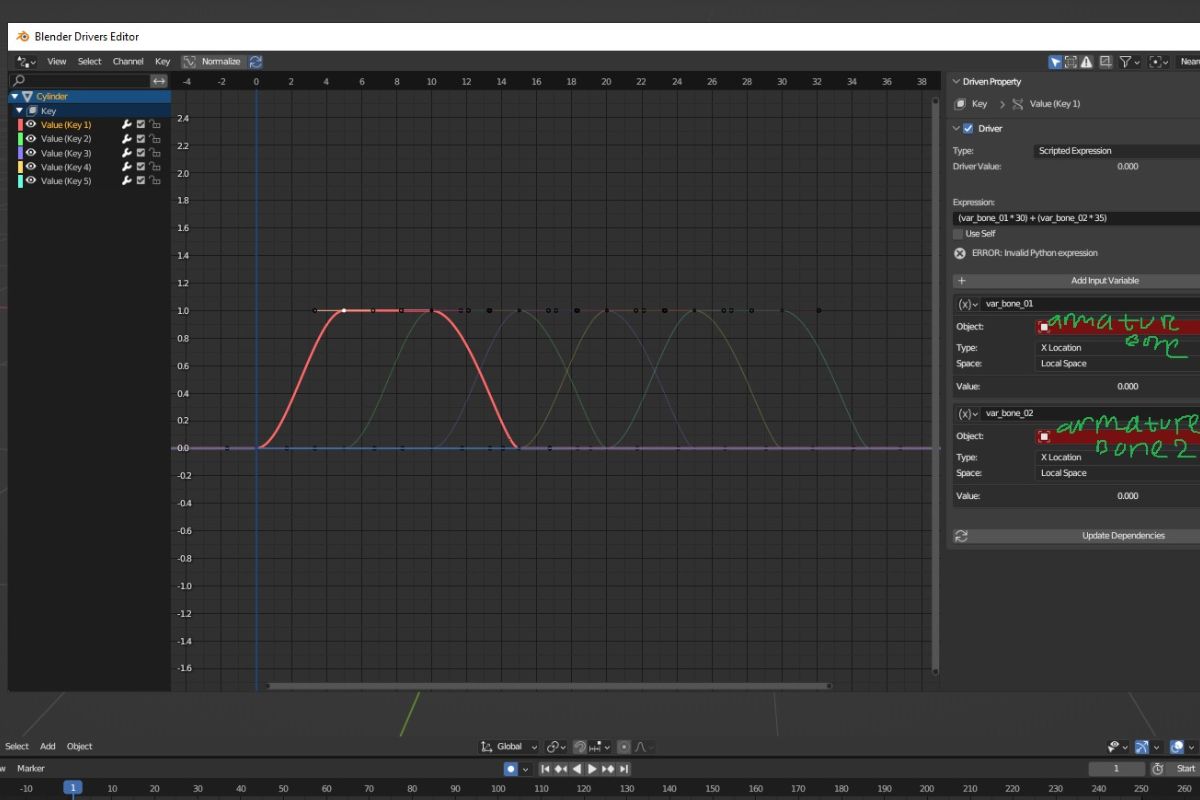Click the Update Dependencies button
The width and height of the screenshot is (1200, 800).
pos(1075,536)
